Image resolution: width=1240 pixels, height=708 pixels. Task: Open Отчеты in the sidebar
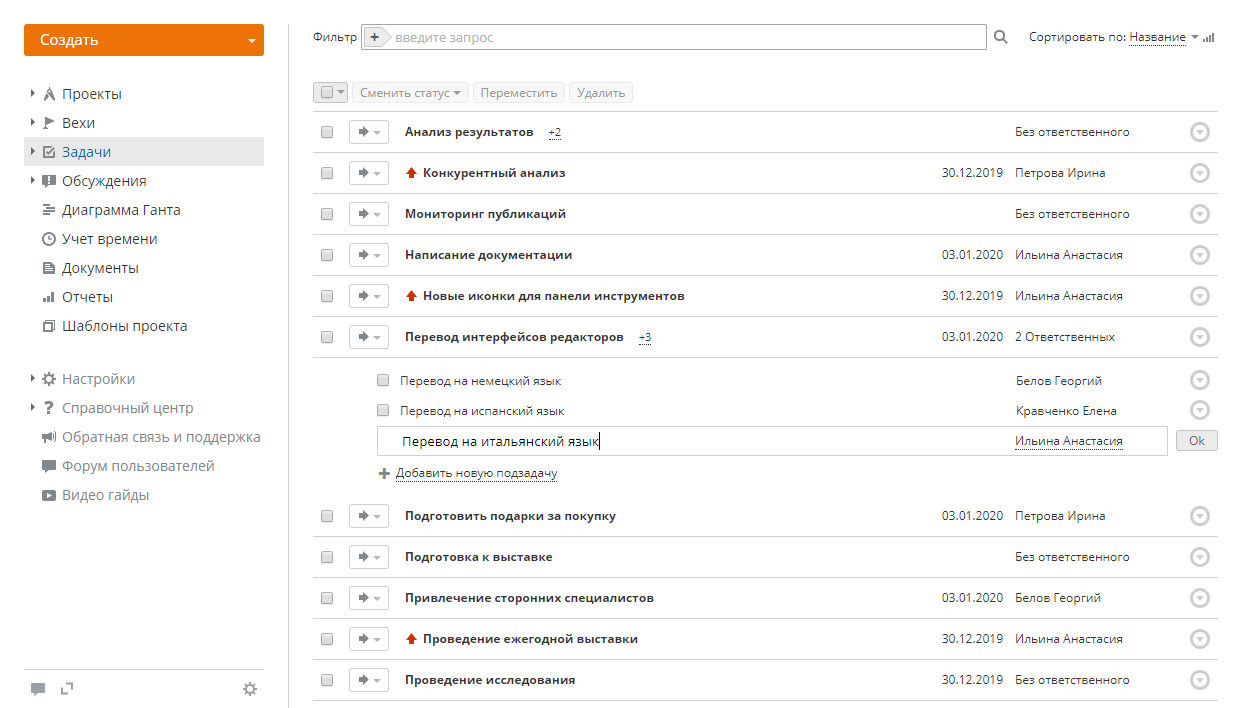click(87, 297)
